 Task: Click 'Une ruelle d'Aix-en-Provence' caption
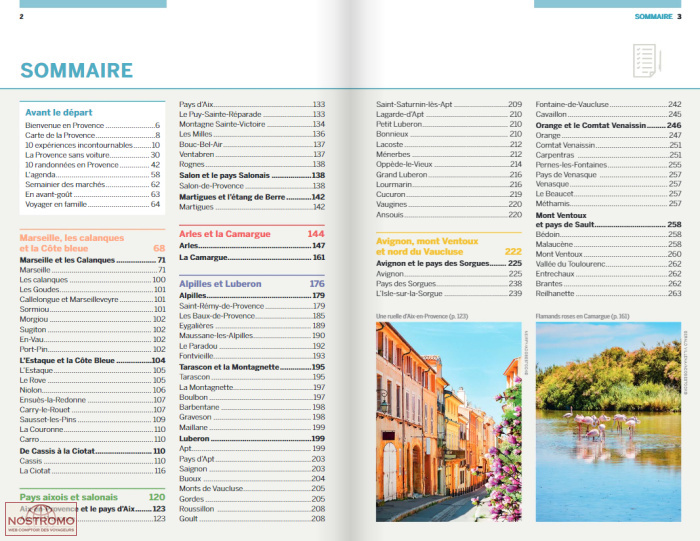click(x=422, y=316)
